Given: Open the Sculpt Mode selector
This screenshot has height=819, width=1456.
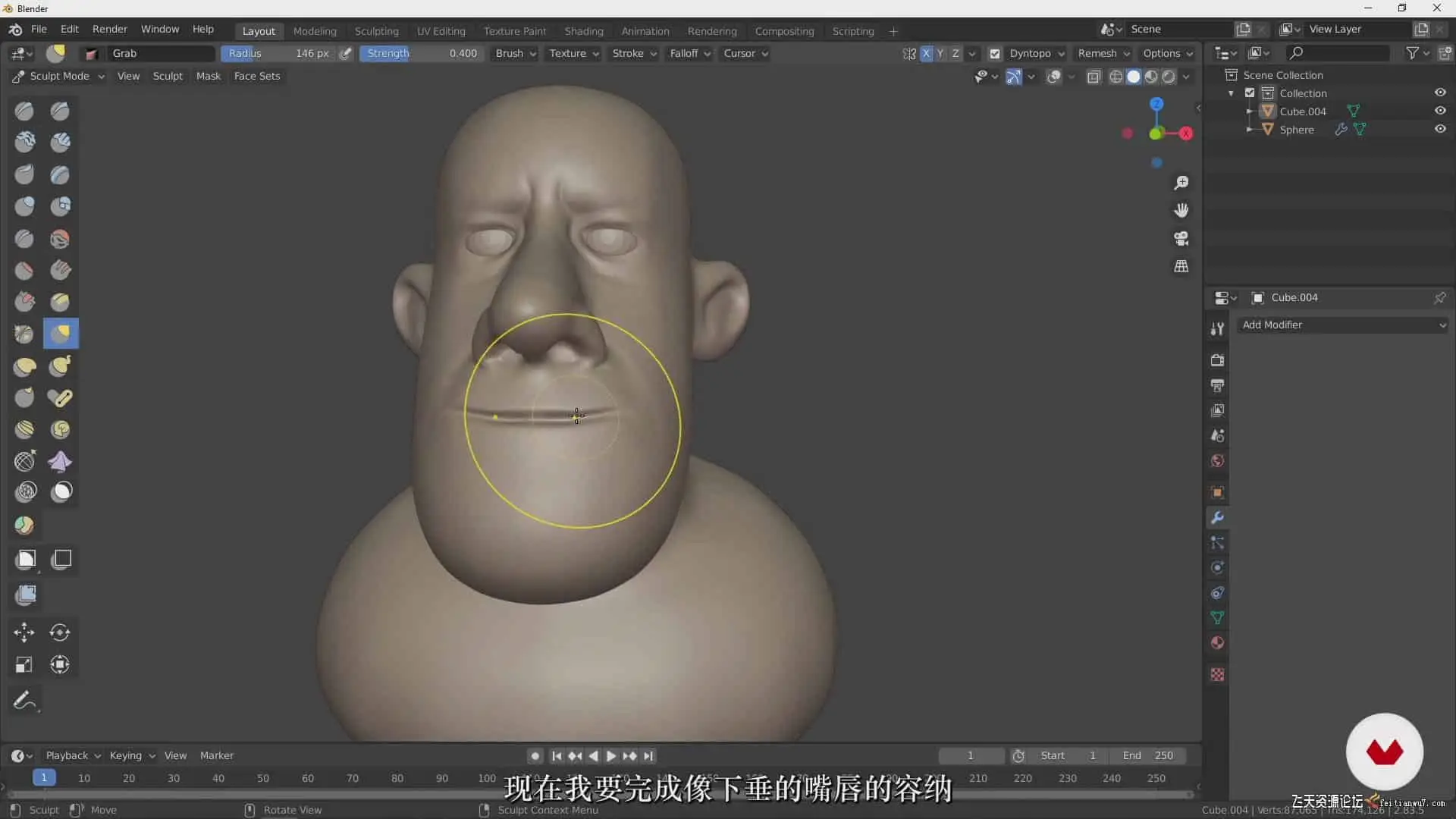Looking at the screenshot, I should (x=59, y=76).
